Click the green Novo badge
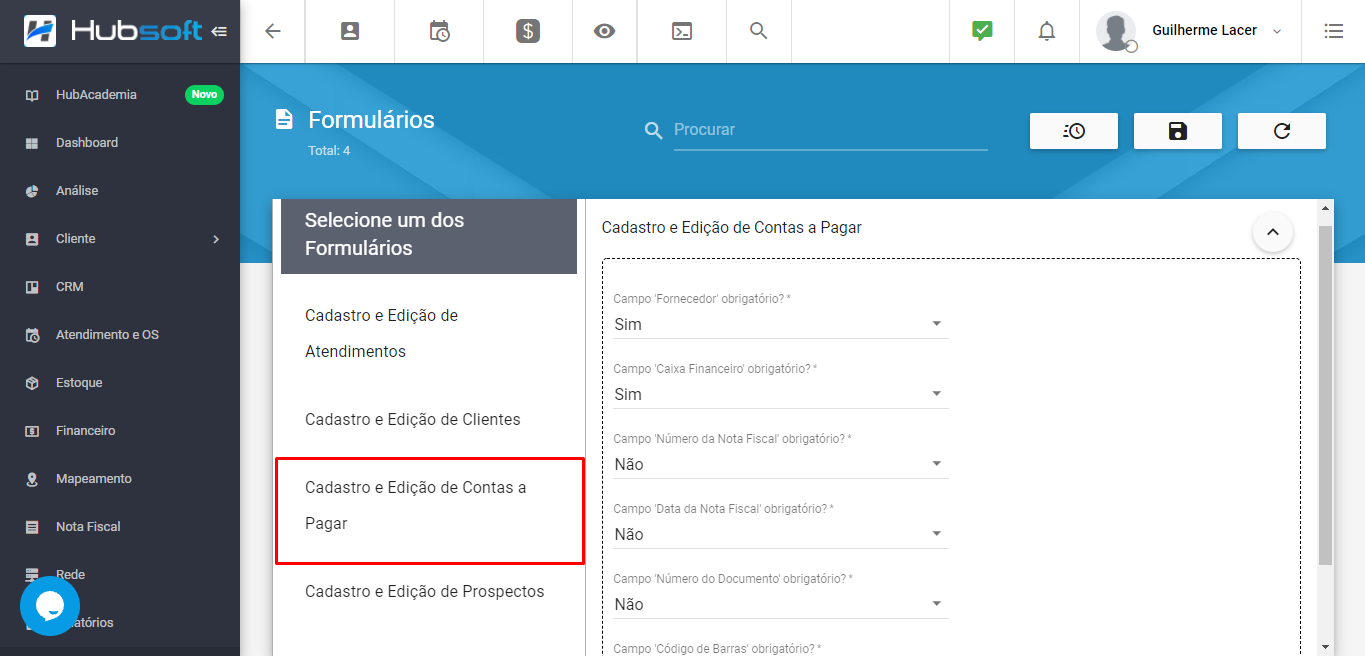This screenshot has width=1365, height=656. coord(204,95)
